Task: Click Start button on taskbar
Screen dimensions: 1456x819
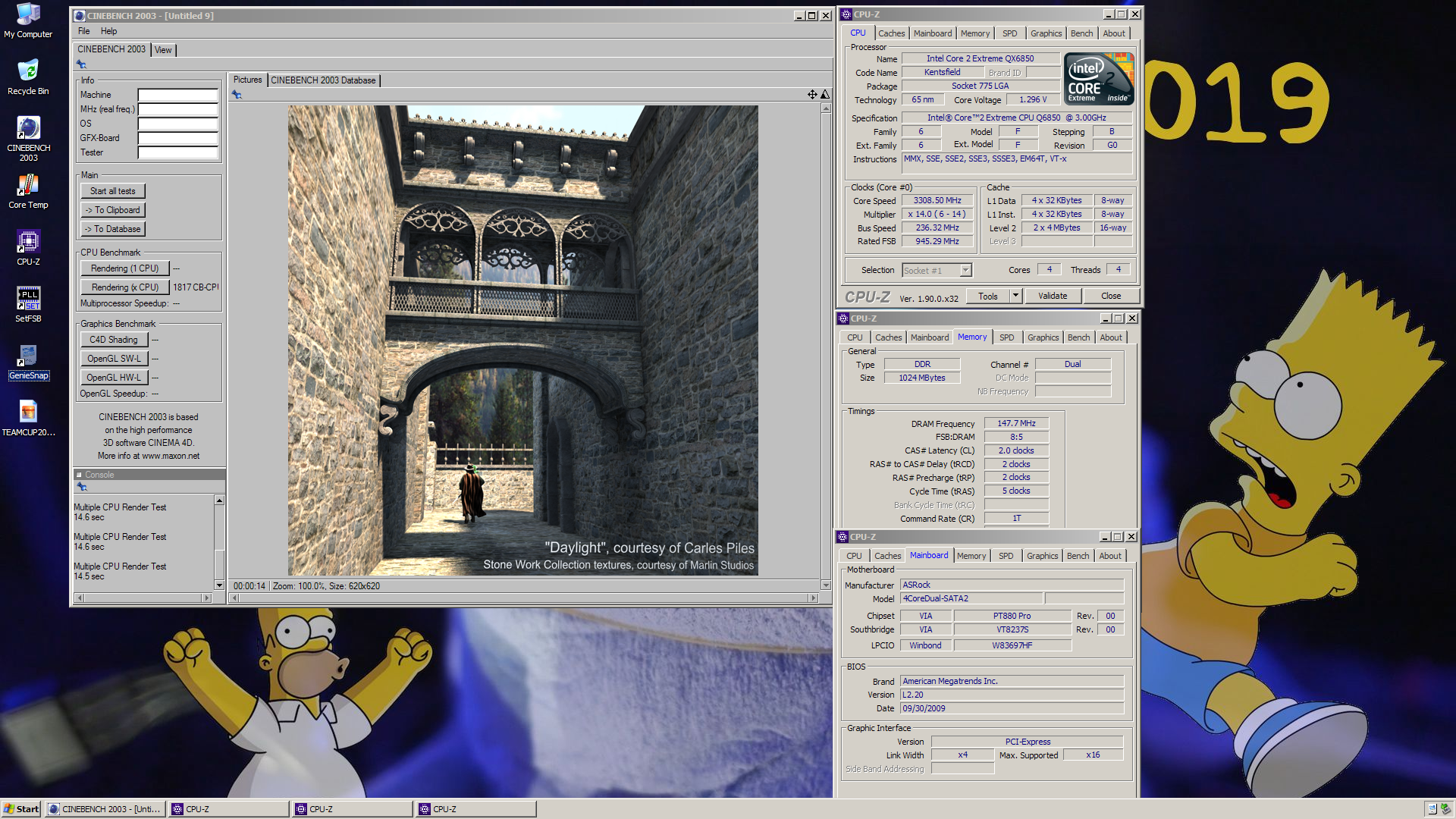Action: point(21,809)
